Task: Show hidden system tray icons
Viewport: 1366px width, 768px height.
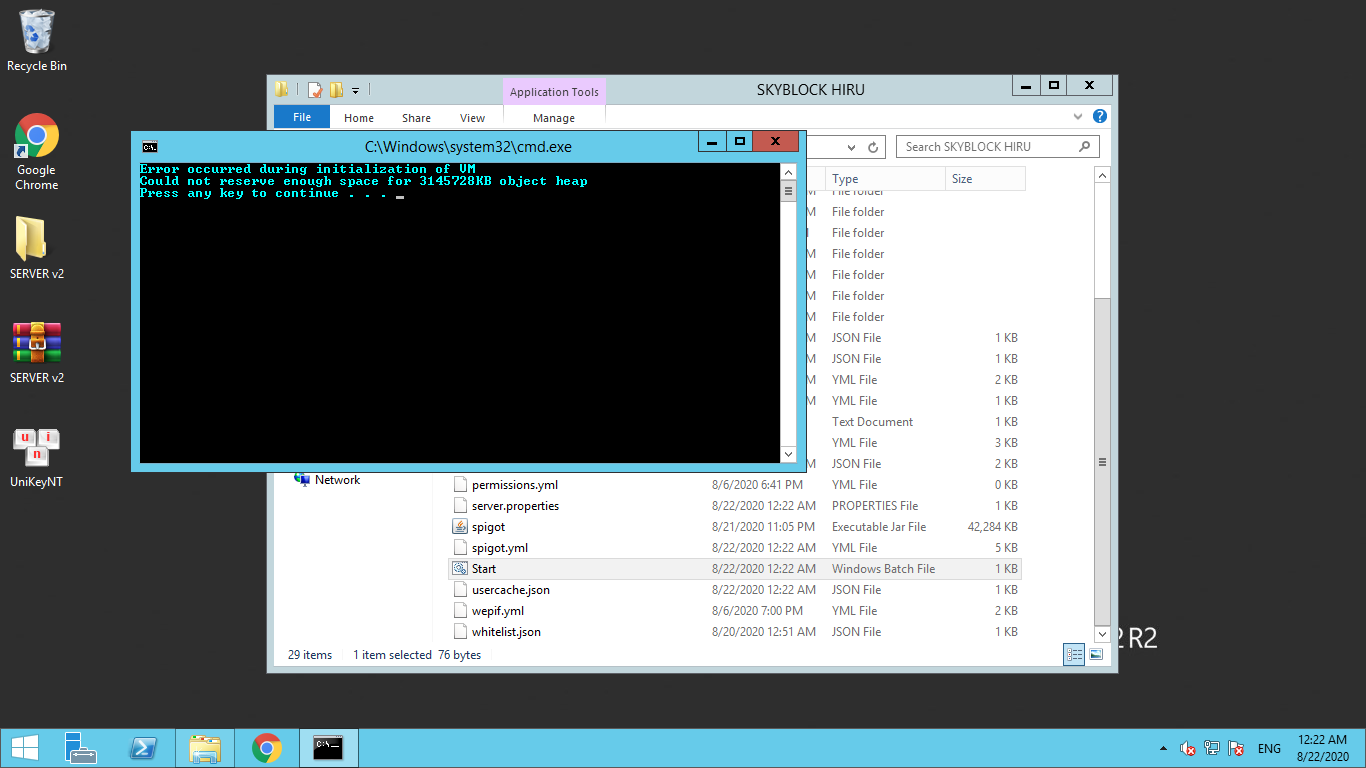Action: [1162, 748]
